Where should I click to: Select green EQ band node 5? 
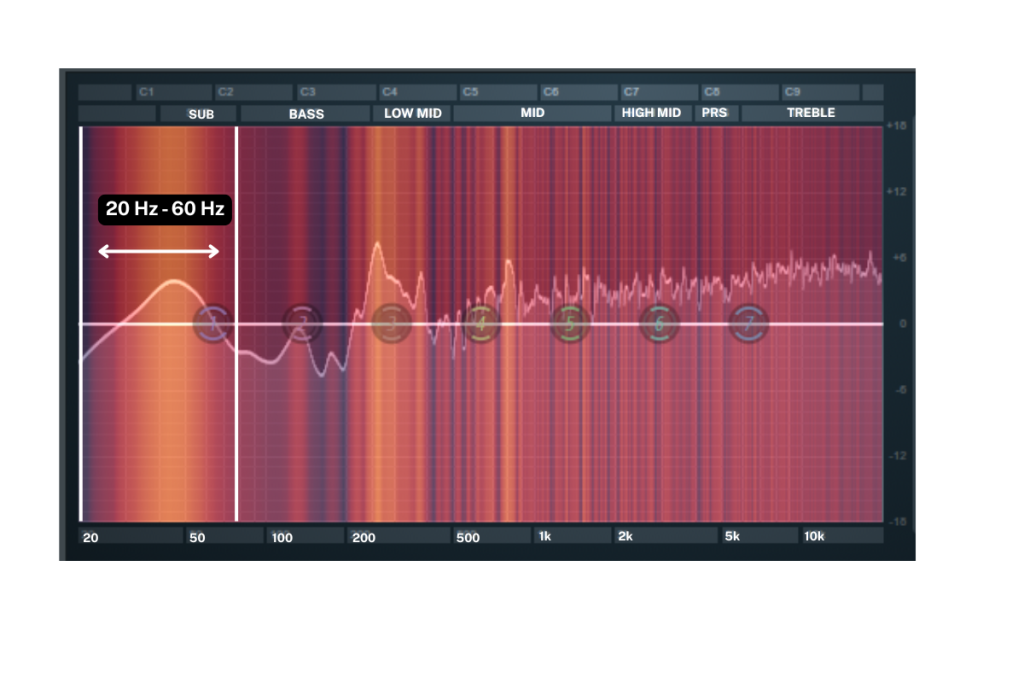tap(570, 323)
